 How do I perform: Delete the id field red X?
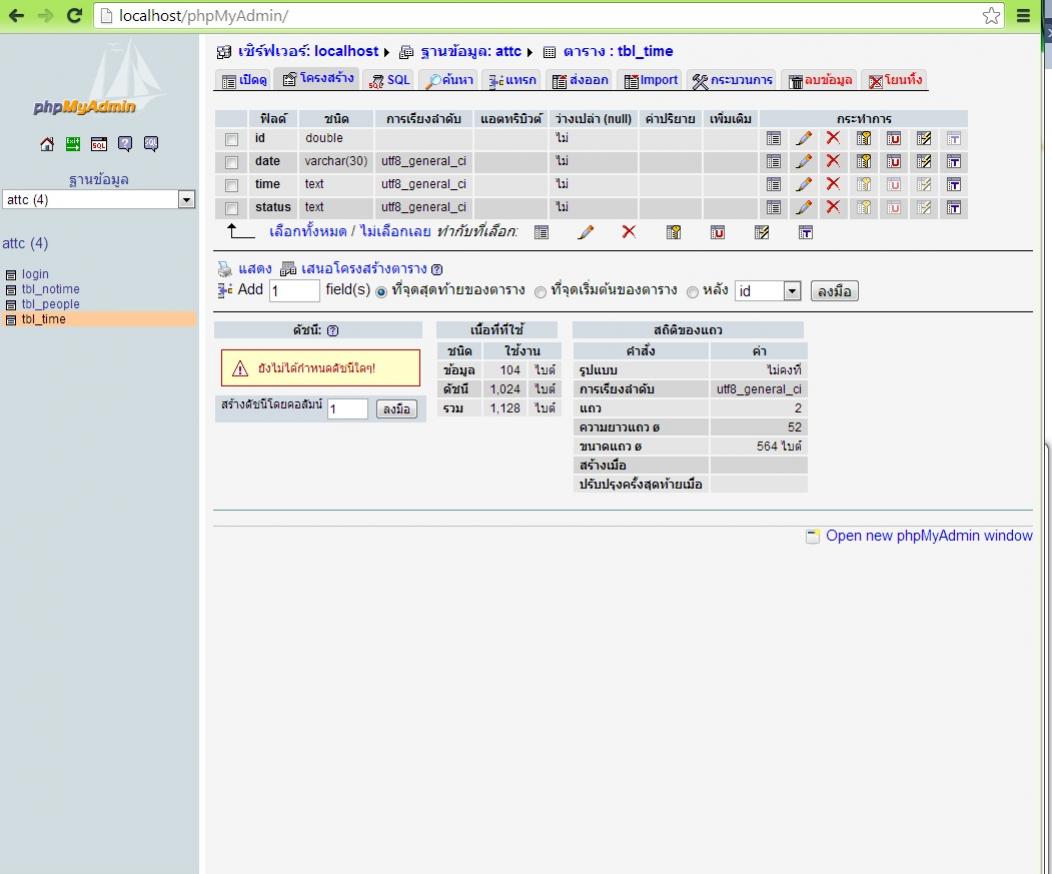point(833,138)
